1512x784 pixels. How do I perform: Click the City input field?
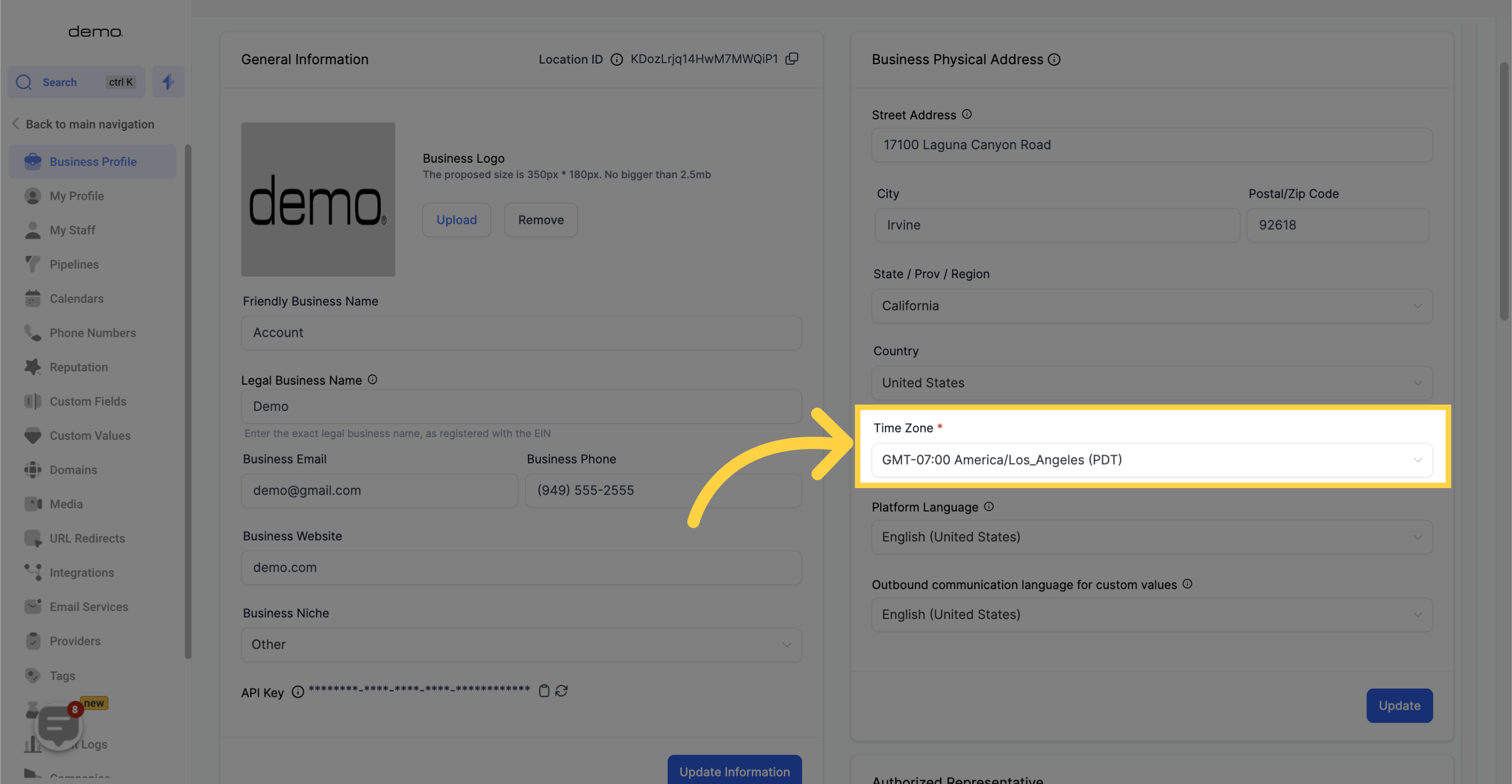pyautogui.click(x=1057, y=225)
